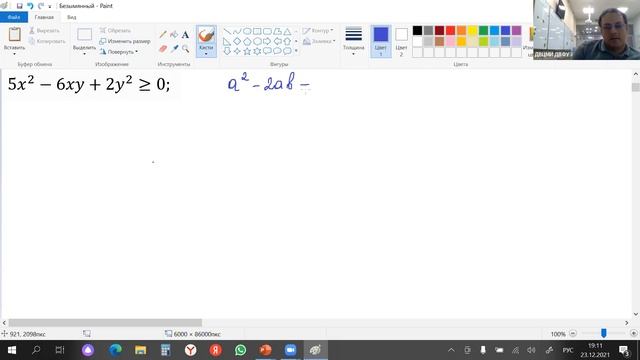Choose the five-point star shape
Viewport: 640px width, 360px height.
click(x=247, y=51)
